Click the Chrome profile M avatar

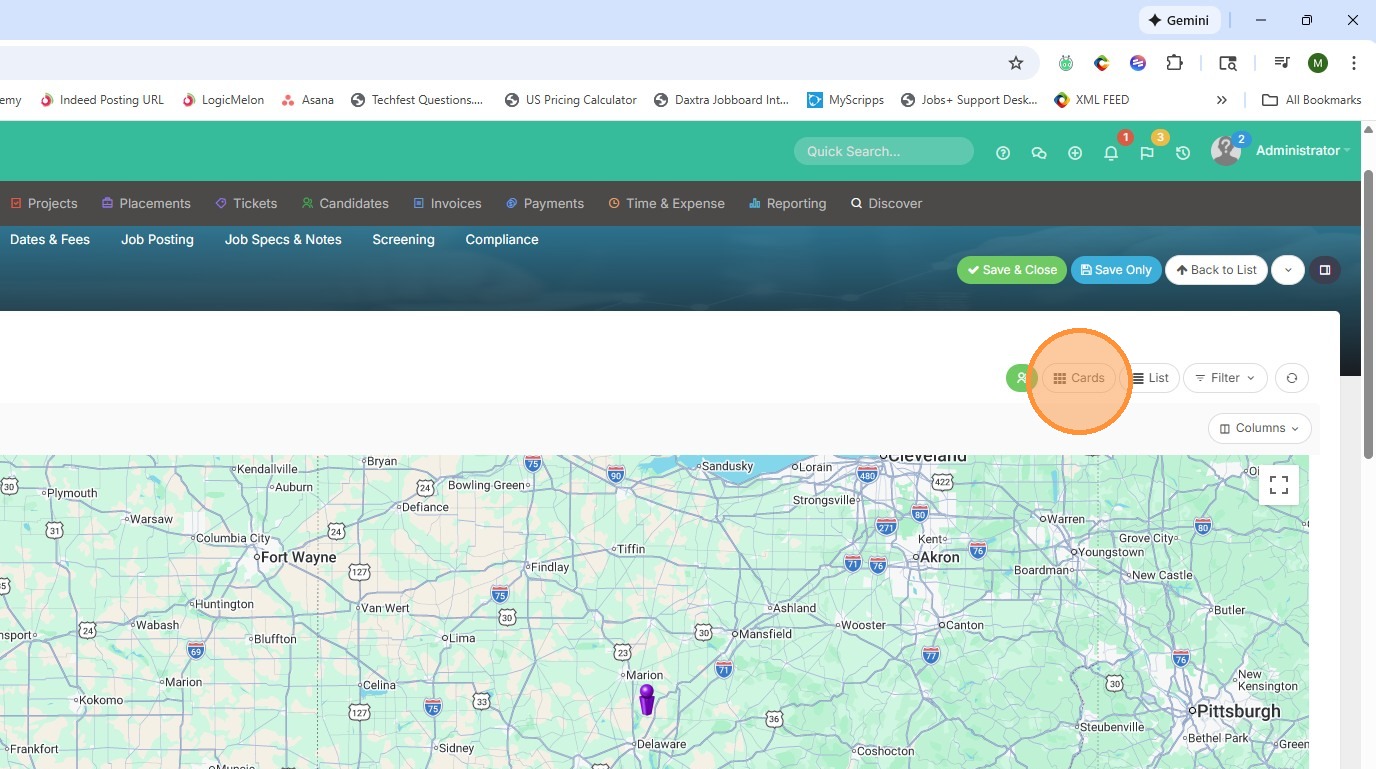[x=1318, y=63]
